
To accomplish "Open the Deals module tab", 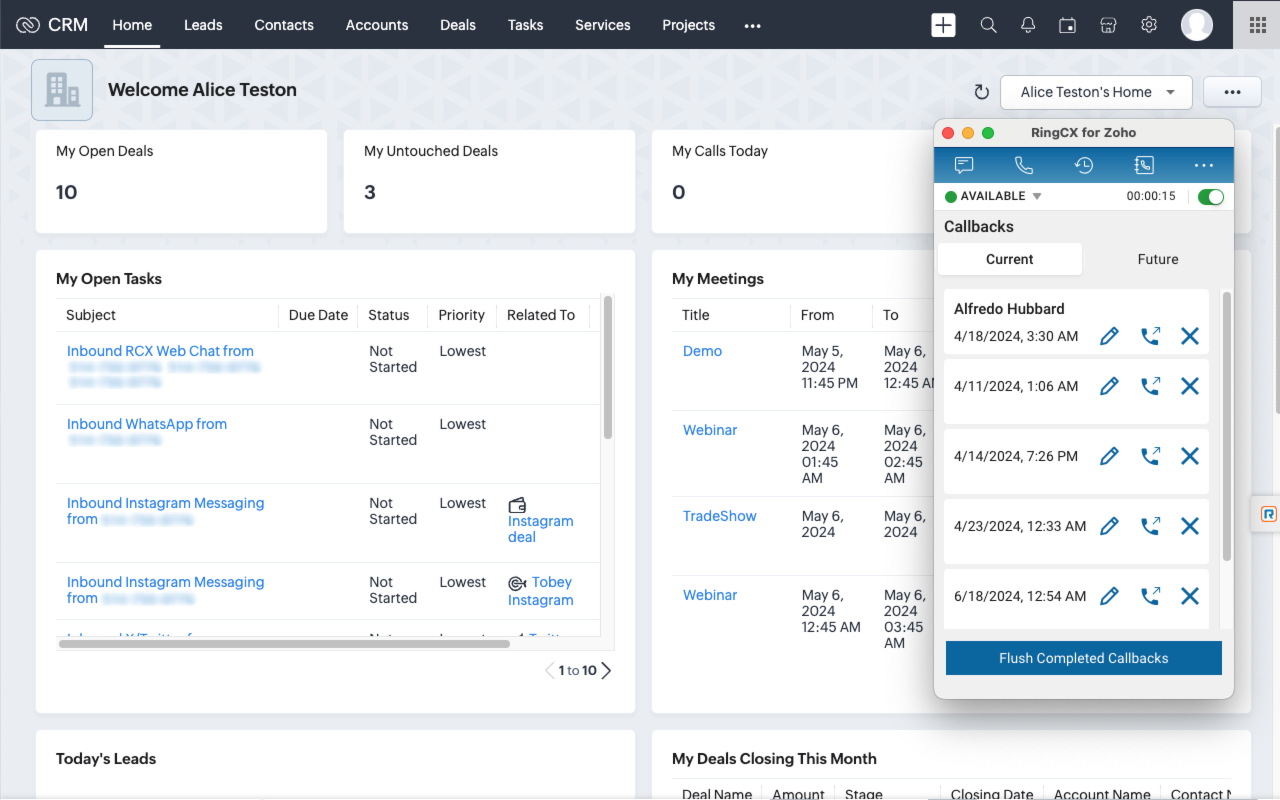I will point(458,25).
